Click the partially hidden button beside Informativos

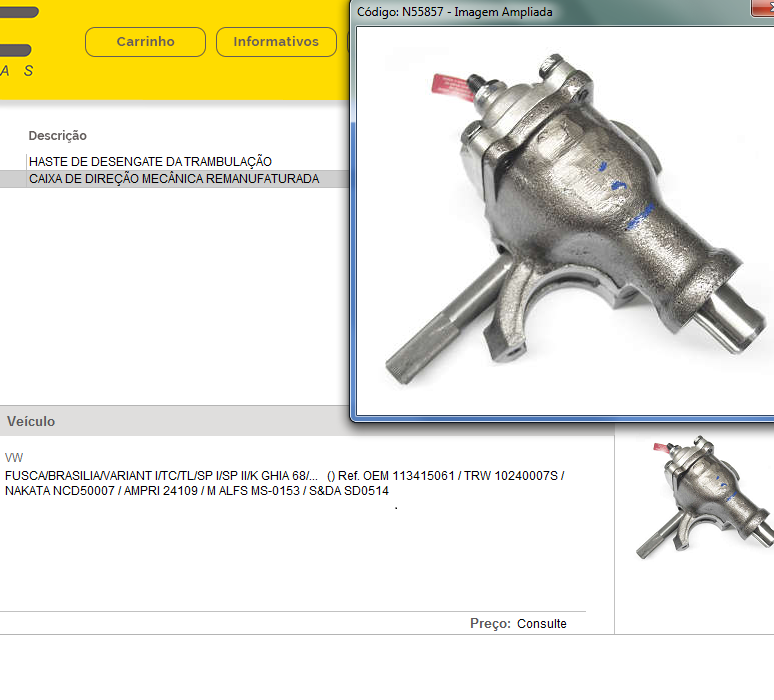[x=349, y=42]
